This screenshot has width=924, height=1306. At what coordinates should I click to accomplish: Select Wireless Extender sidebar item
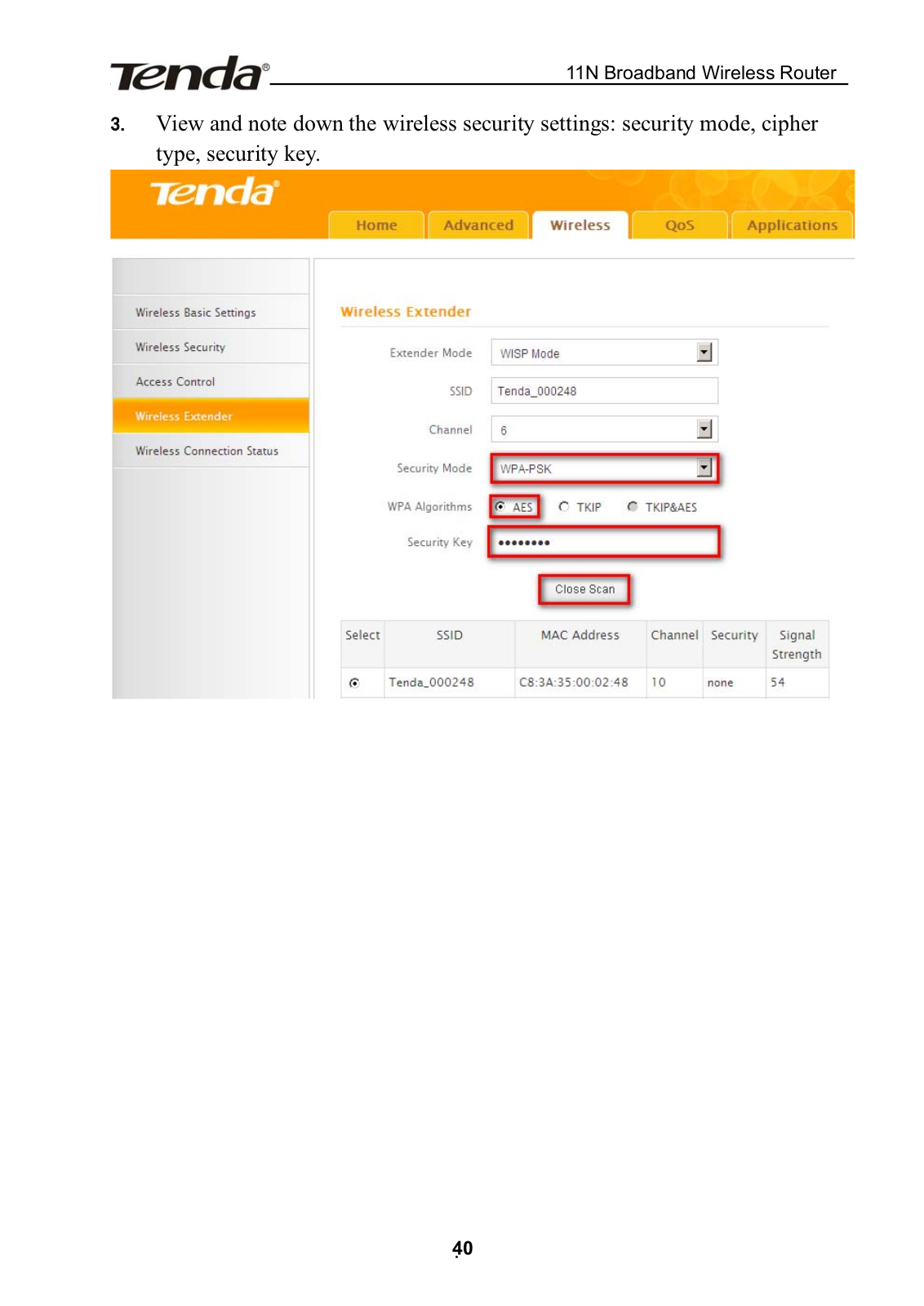point(211,415)
